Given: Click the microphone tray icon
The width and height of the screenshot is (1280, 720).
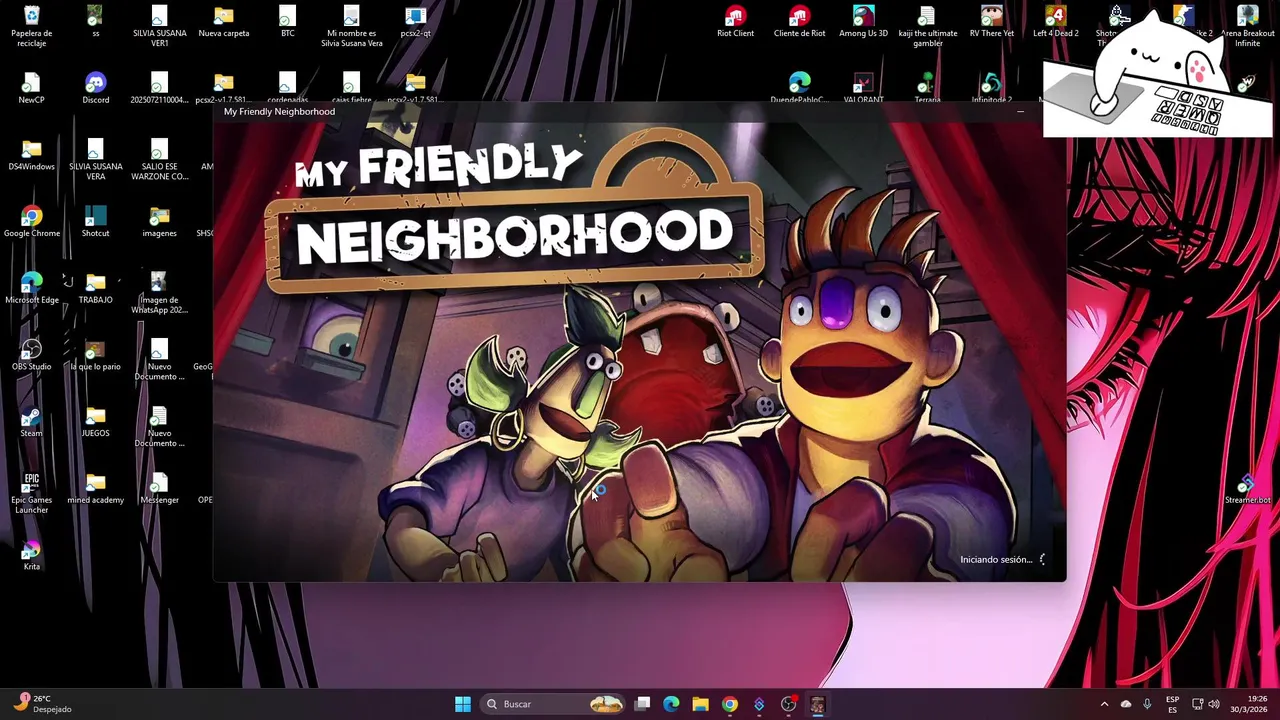Looking at the screenshot, I should (x=1147, y=704).
